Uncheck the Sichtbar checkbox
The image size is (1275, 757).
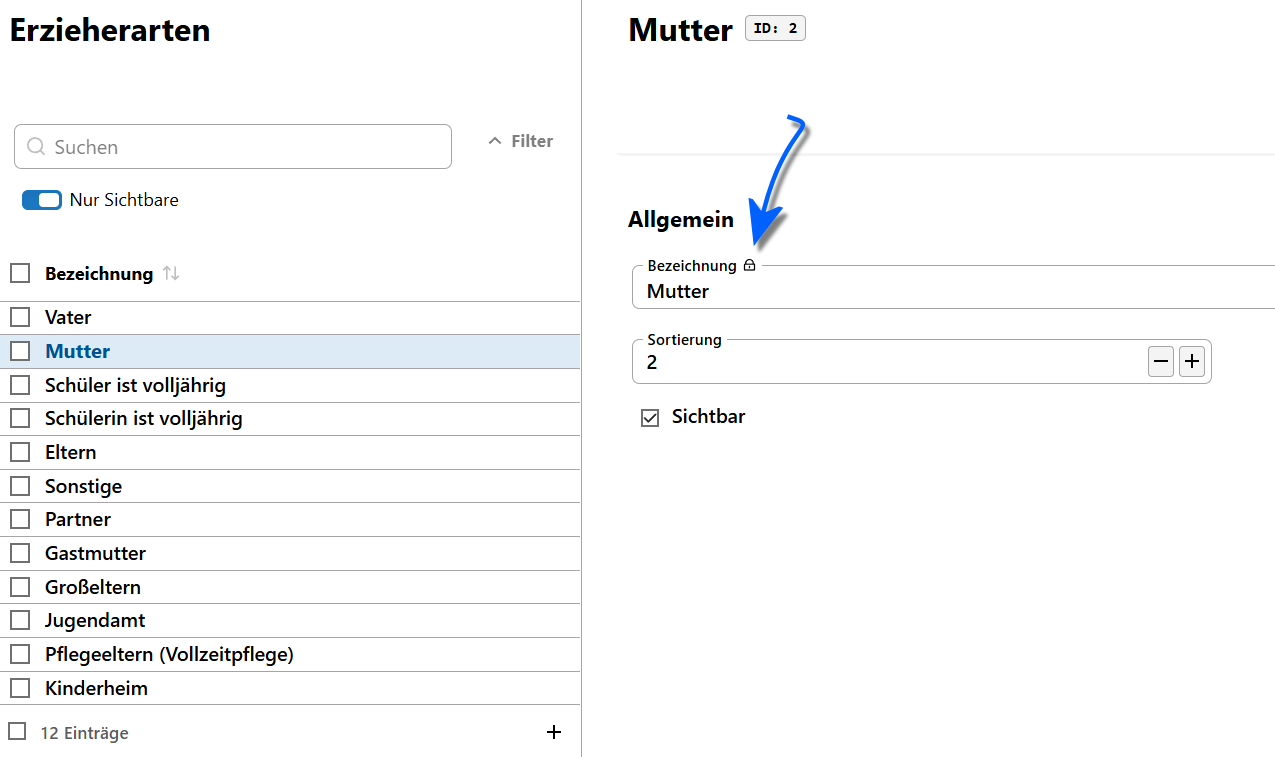coord(650,418)
